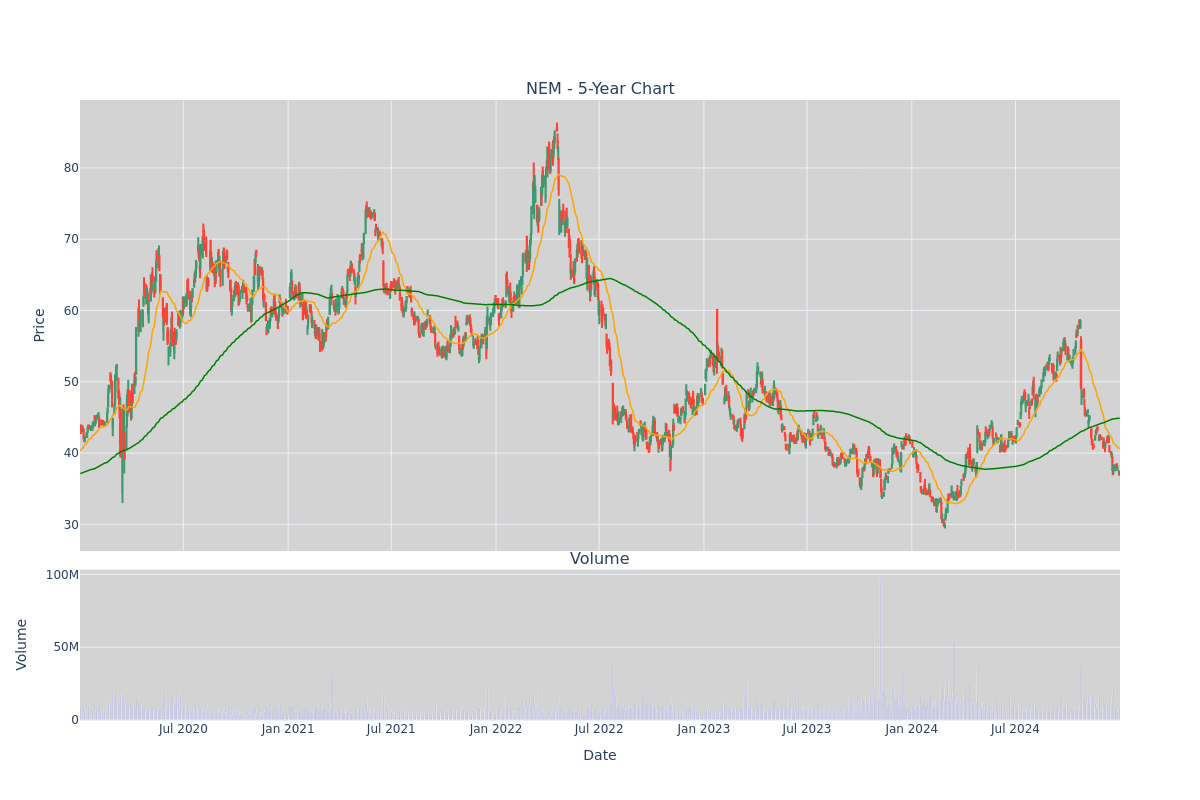Click the 'Jan 2024' date tick label

(912, 729)
